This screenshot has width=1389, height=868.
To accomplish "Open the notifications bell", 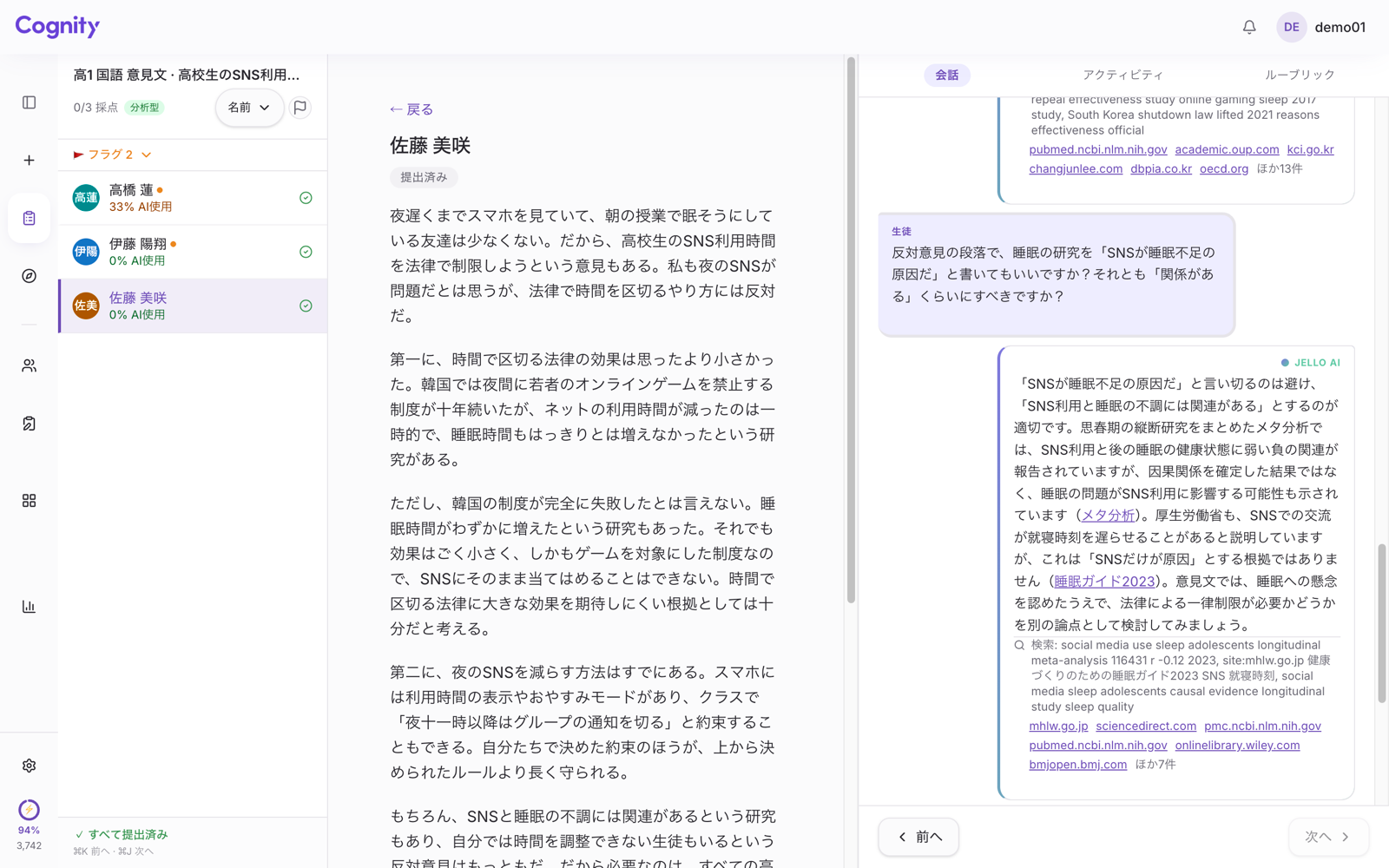I will tap(1249, 27).
